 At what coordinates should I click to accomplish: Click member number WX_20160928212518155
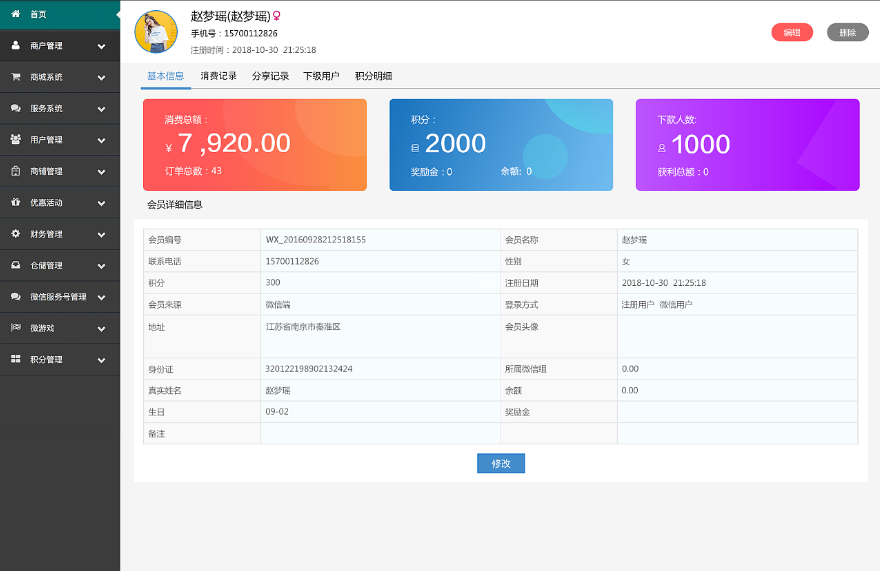[x=315, y=240]
